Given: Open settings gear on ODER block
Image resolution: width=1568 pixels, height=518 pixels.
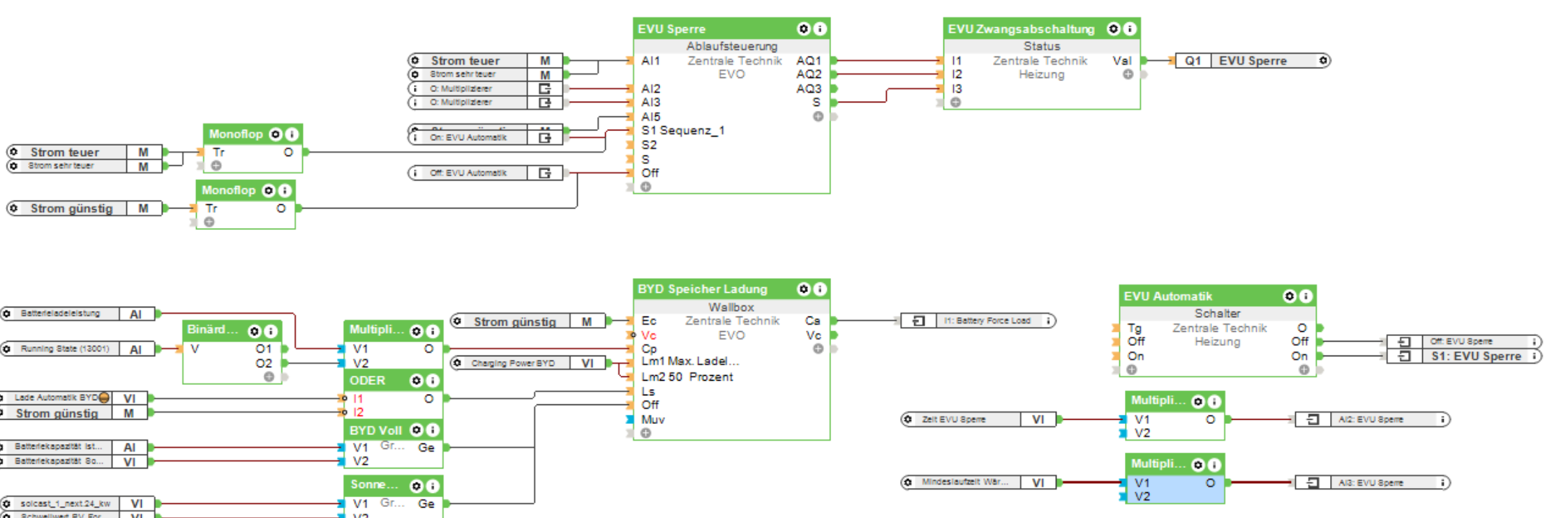Looking at the screenshot, I should pos(417,380).
